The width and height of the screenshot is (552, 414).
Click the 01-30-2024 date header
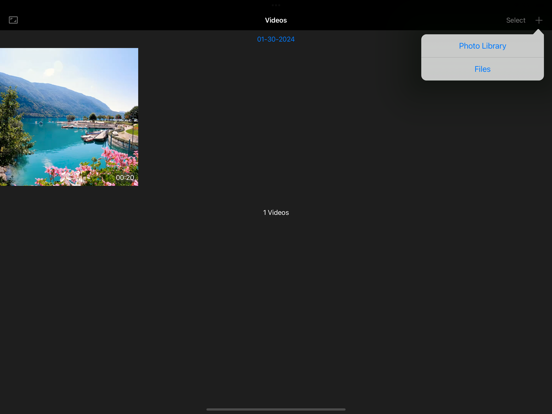click(x=276, y=39)
